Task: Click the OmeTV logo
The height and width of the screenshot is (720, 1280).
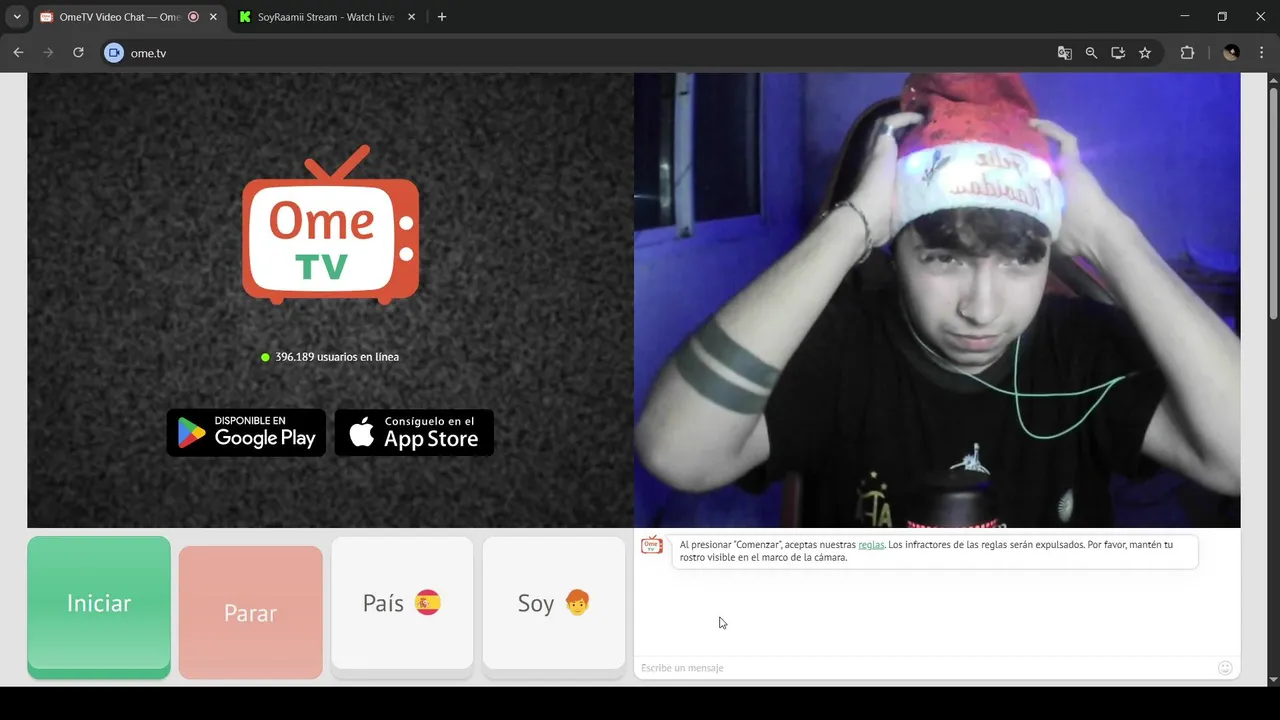Action: pos(331,225)
